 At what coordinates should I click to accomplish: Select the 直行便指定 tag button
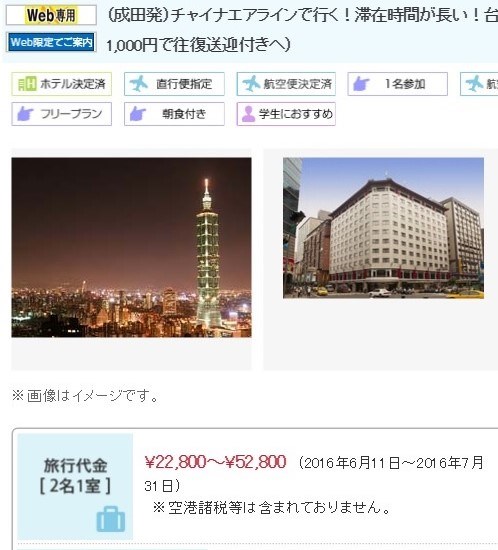click(174, 84)
